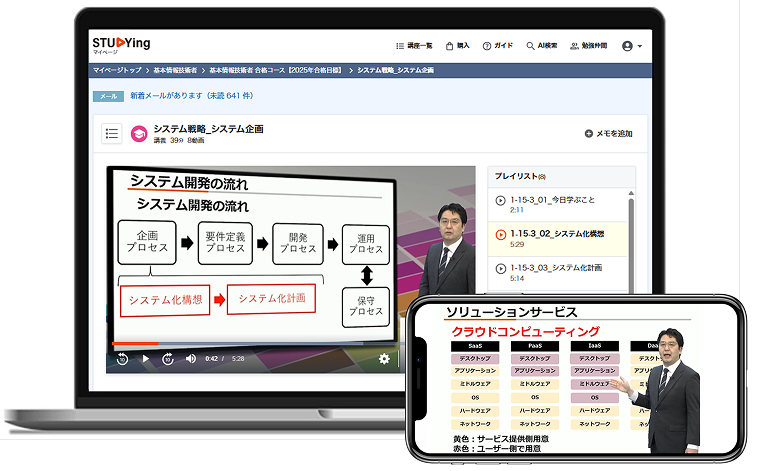Screen dimensions: 765x471
Task: Skip the video forward 10 seconds
Action: [167, 359]
